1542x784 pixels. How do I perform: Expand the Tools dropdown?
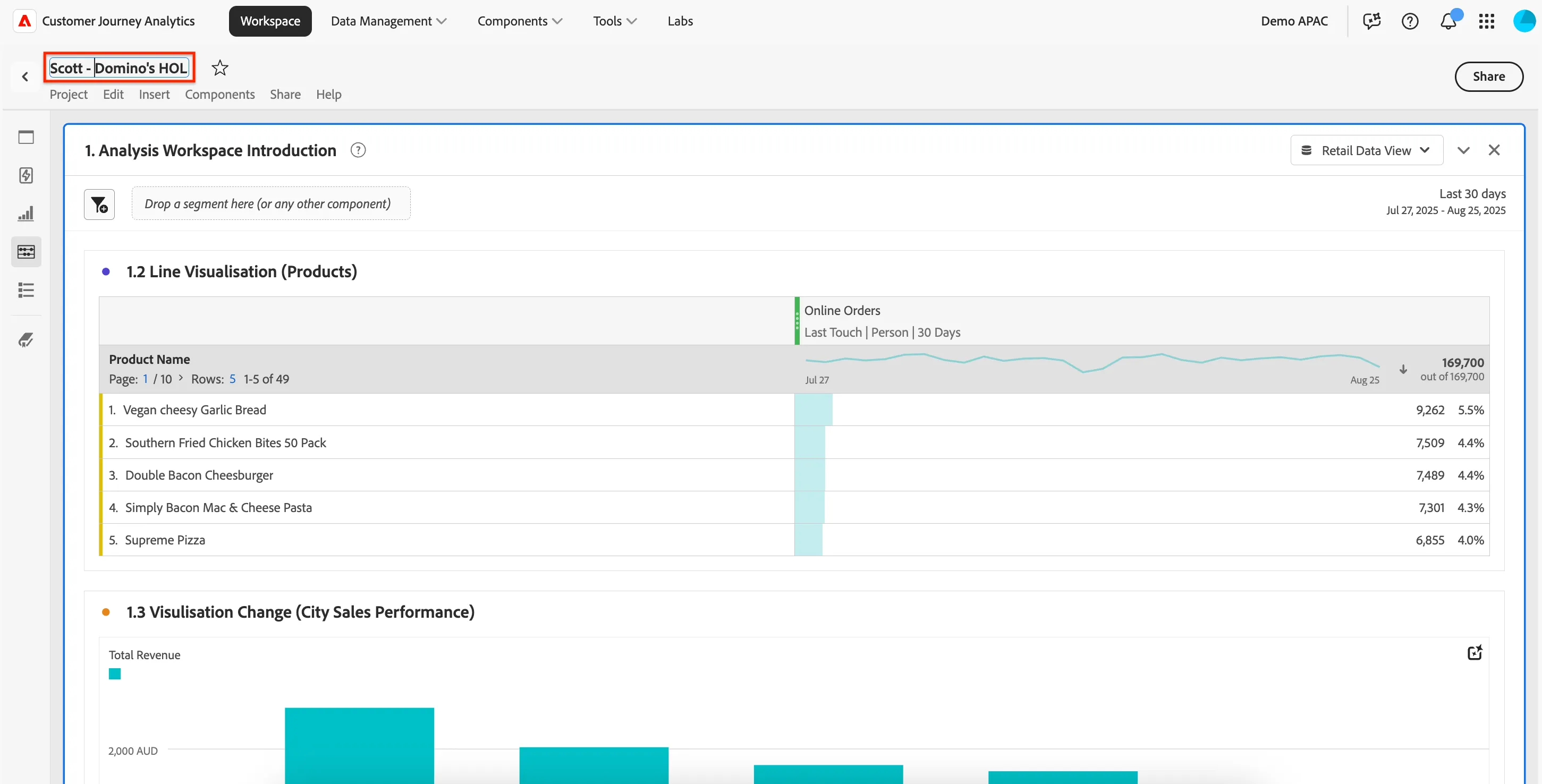coord(615,21)
